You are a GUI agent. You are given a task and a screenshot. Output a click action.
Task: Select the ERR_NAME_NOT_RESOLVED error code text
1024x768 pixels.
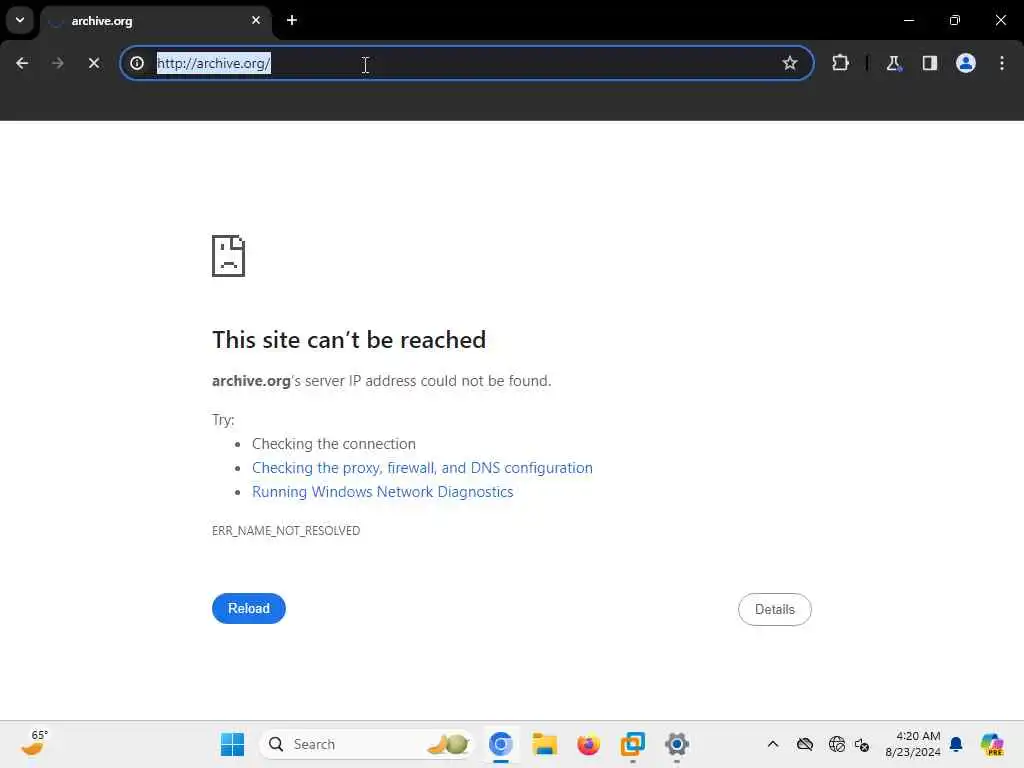[x=286, y=530]
